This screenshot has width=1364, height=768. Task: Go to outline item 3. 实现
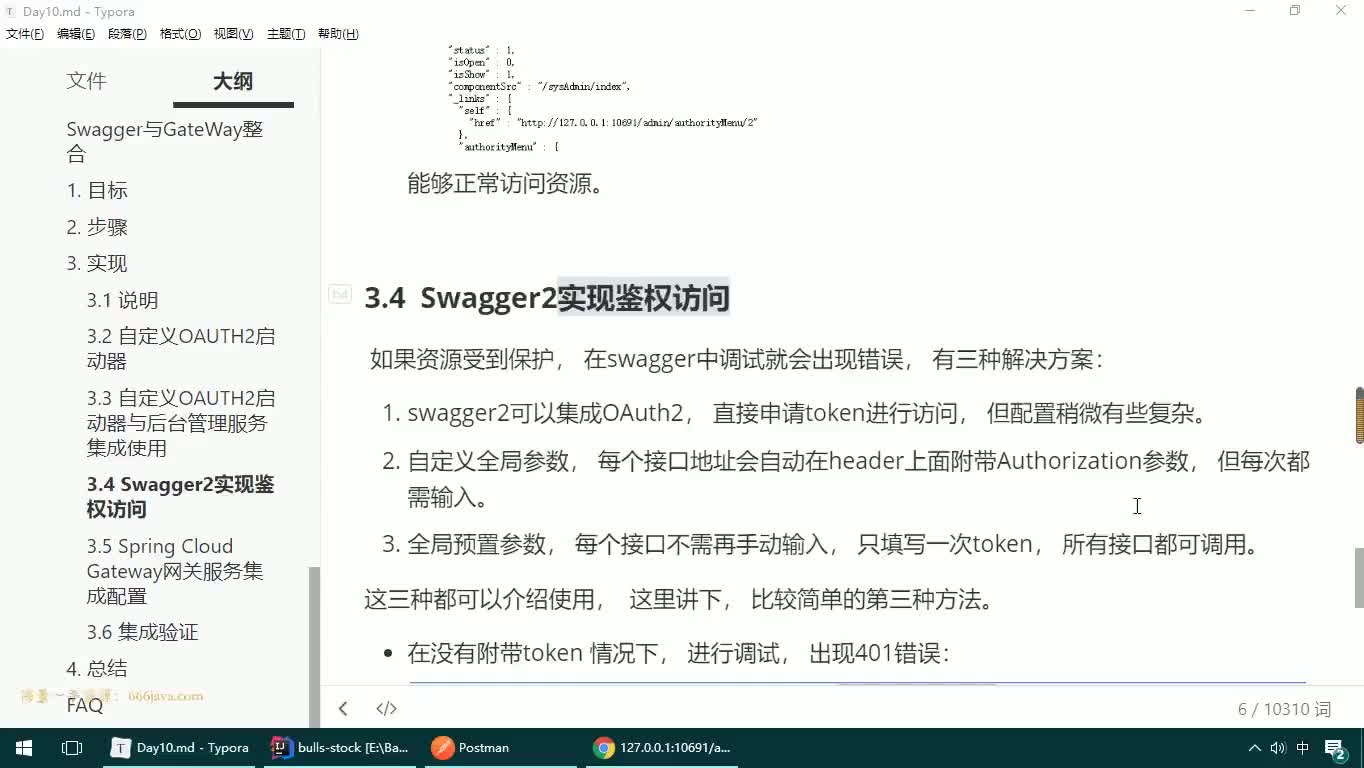click(x=97, y=263)
